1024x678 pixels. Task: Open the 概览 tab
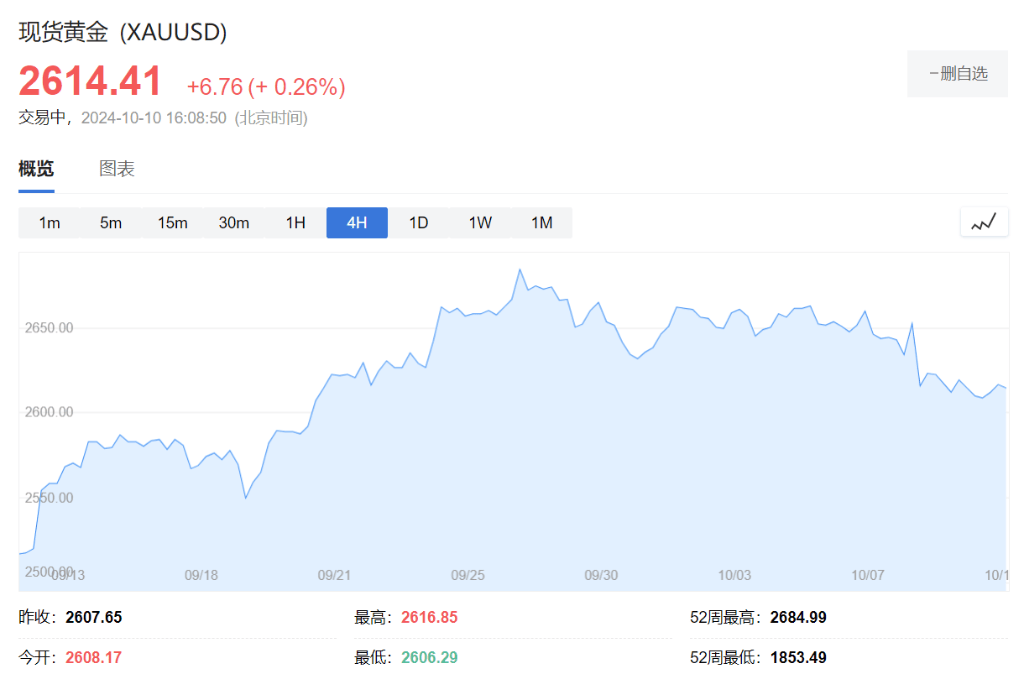(36, 169)
